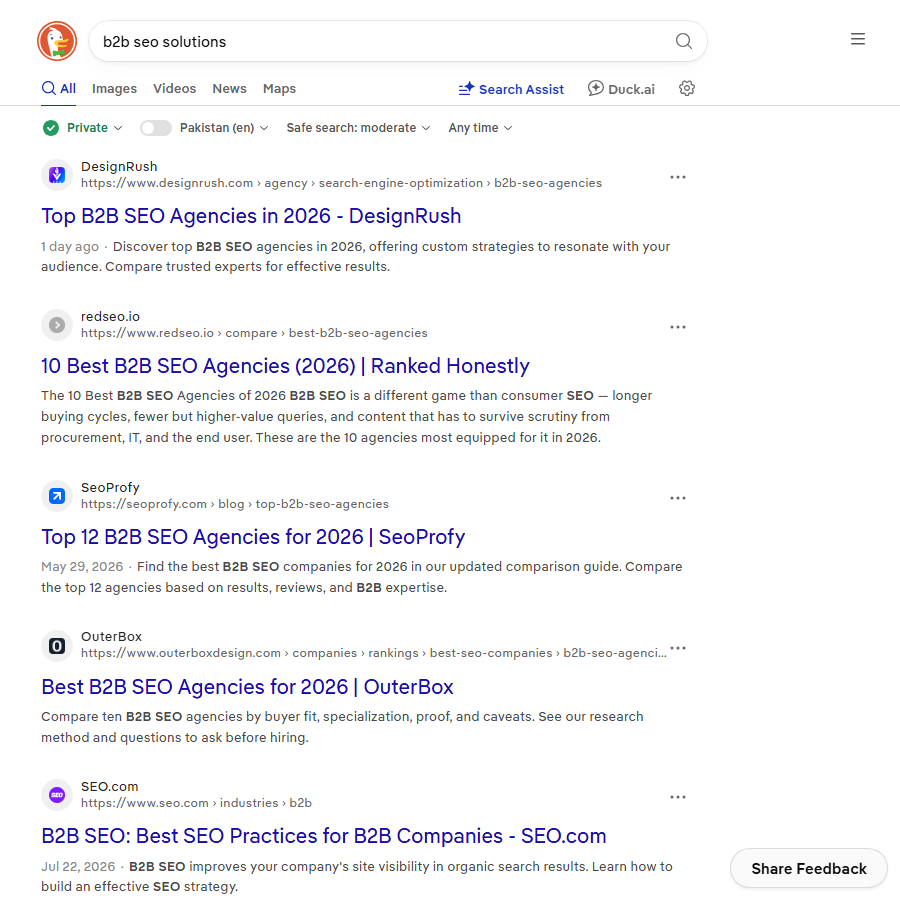Switch to the Videos tab
900x900 pixels.
point(174,88)
